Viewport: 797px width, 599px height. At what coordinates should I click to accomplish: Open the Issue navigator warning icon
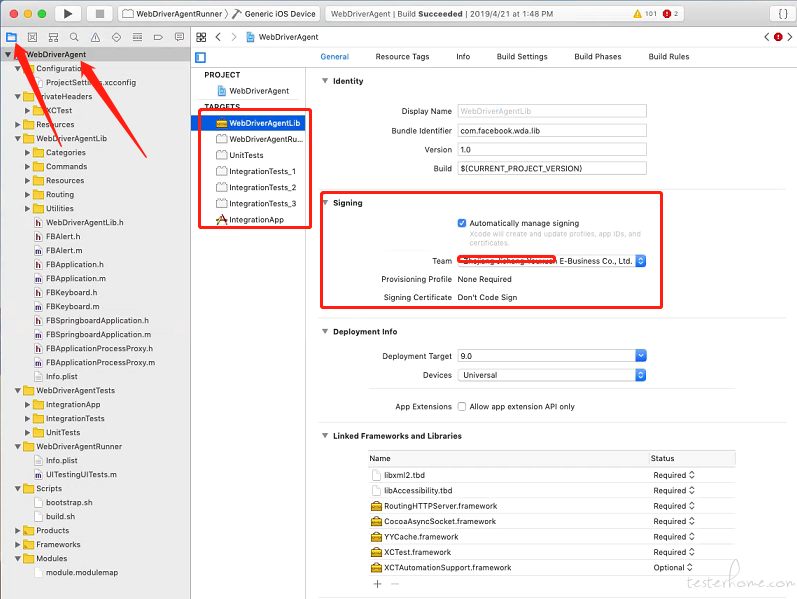pyautogui.click(x=95, y=37)
